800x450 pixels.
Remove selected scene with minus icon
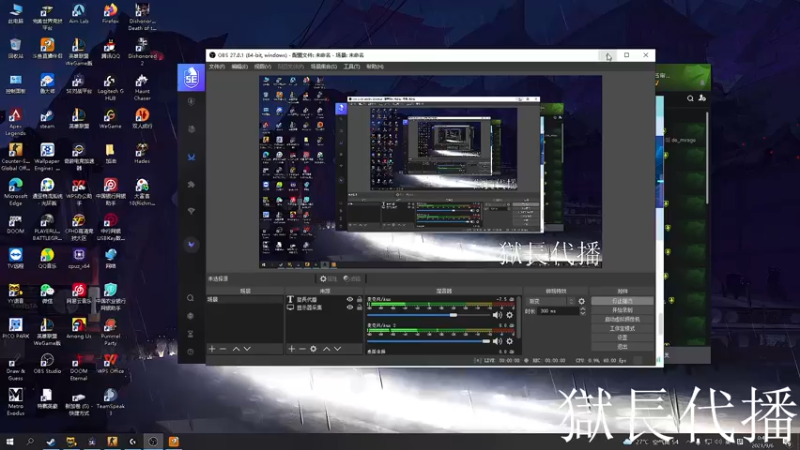223,349
